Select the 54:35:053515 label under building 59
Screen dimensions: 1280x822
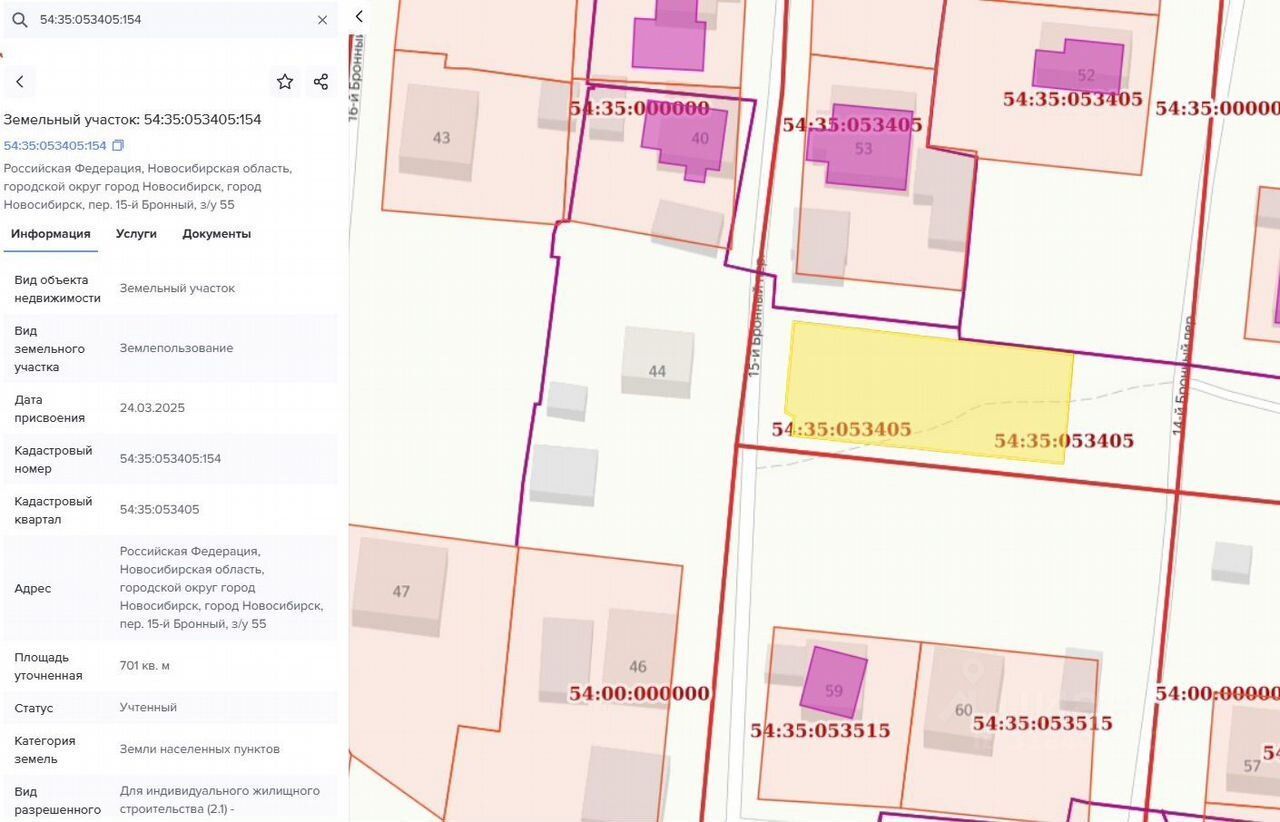[820, 730]
